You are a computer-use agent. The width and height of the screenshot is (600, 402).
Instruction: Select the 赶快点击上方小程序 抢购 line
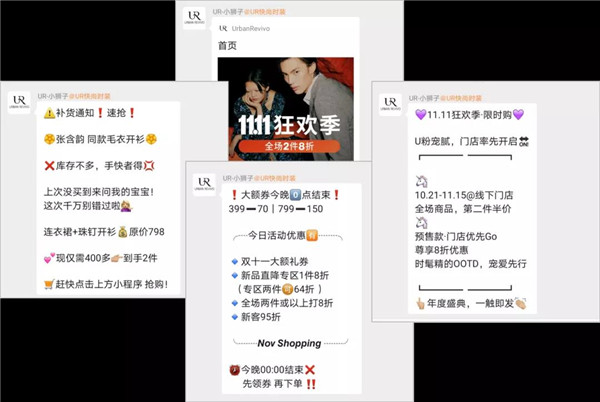coord(106,285)
